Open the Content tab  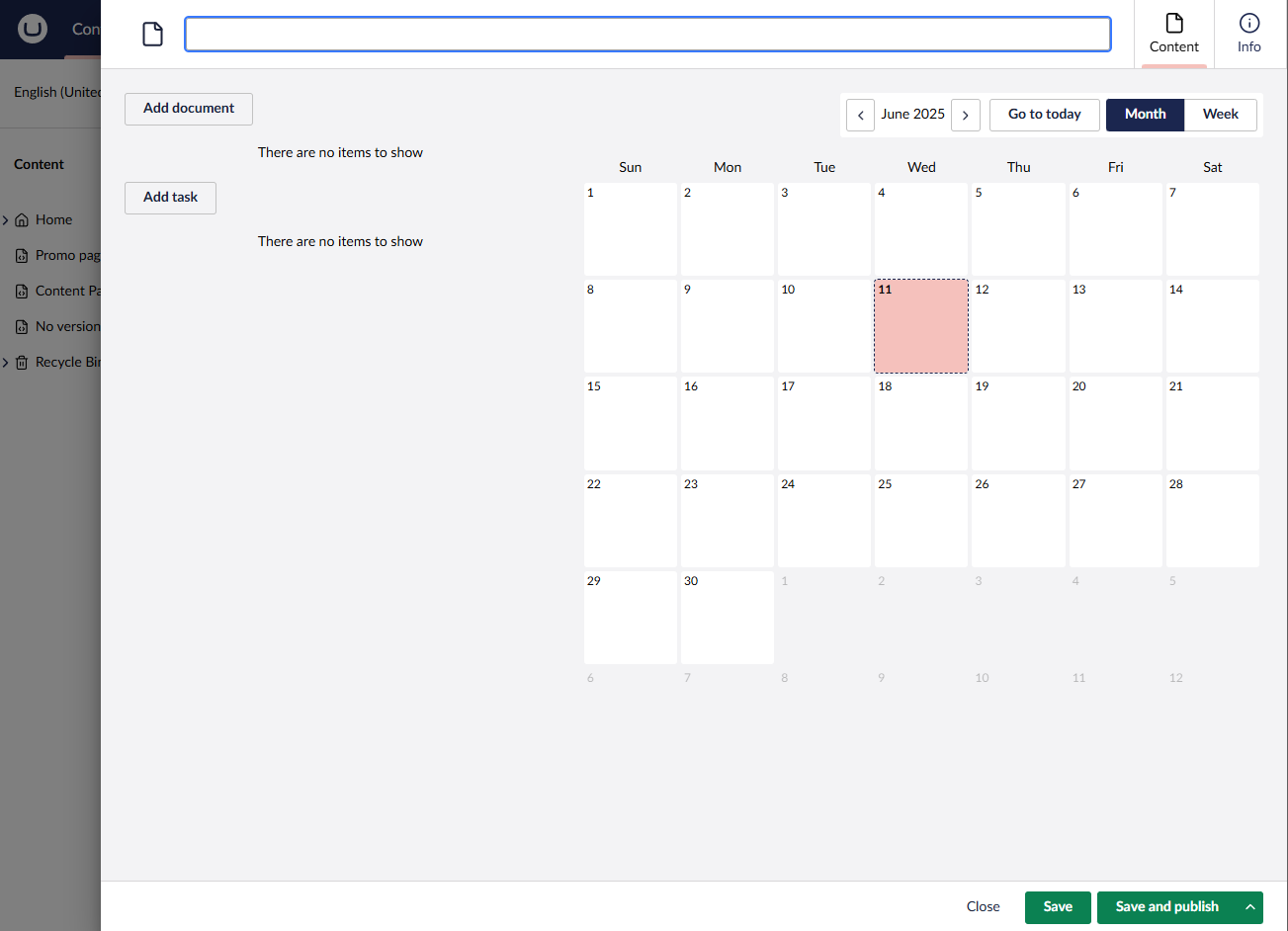[1173, 34]
